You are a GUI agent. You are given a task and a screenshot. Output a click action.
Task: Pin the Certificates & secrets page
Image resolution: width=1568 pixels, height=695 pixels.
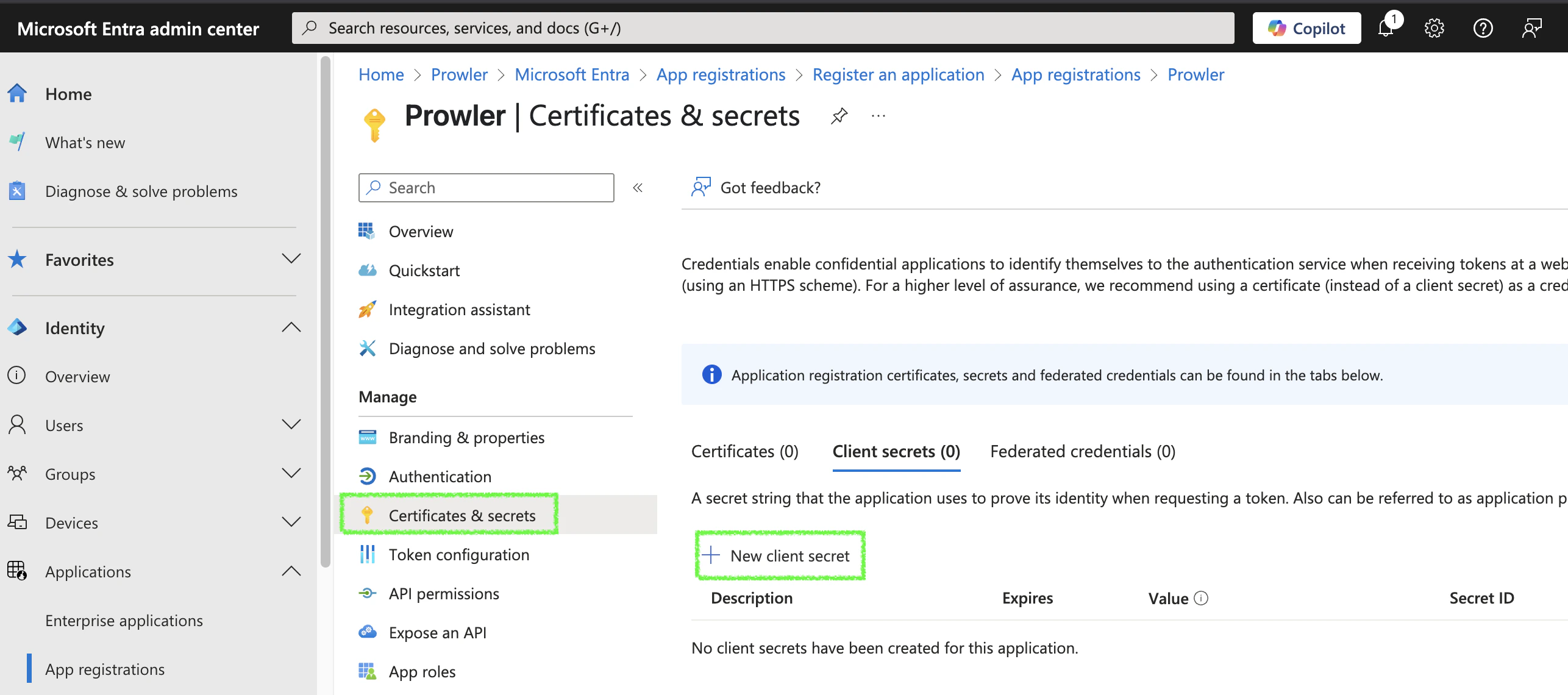click(x=839, y=116)
